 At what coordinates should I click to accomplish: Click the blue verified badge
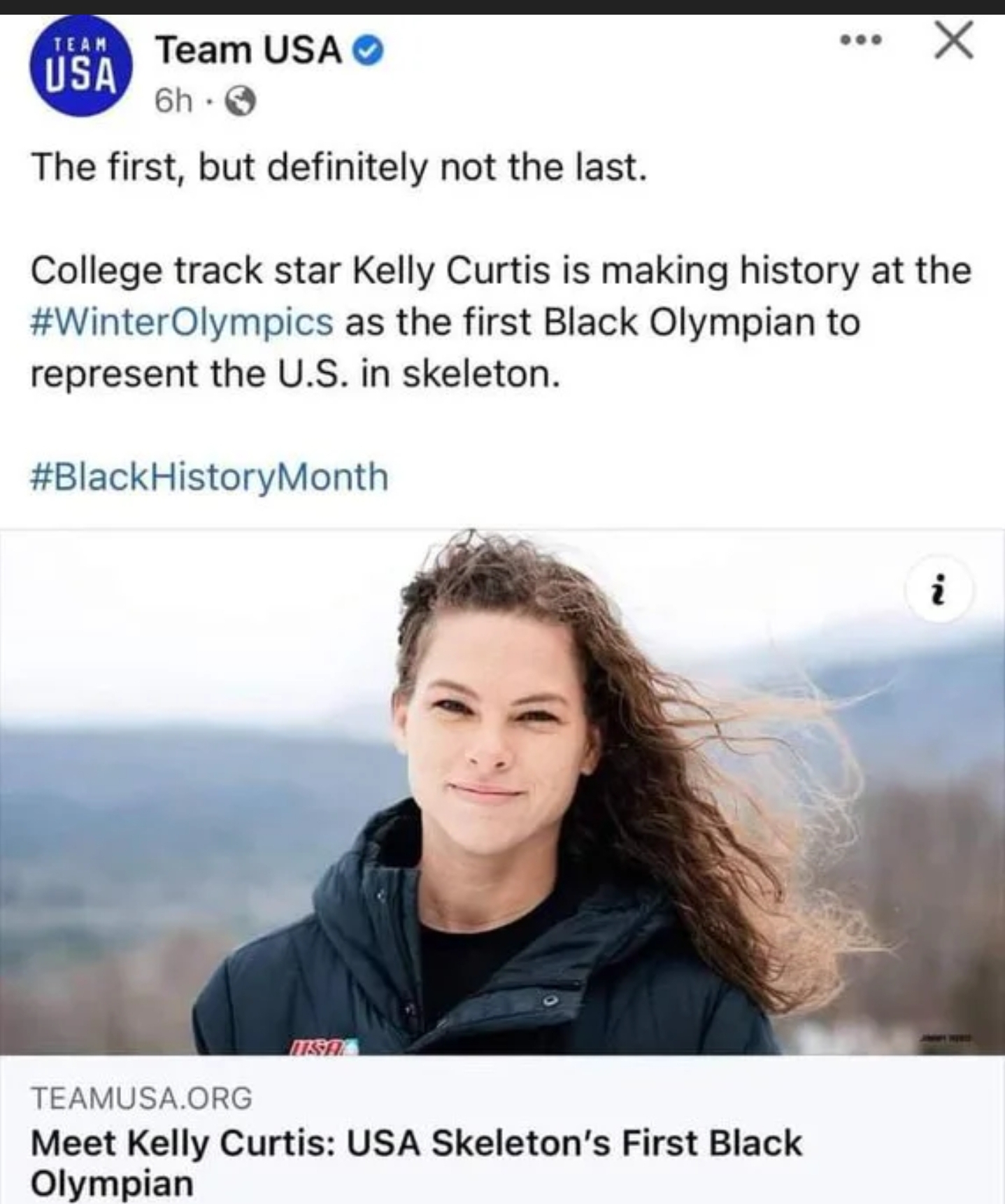point(370,51)
